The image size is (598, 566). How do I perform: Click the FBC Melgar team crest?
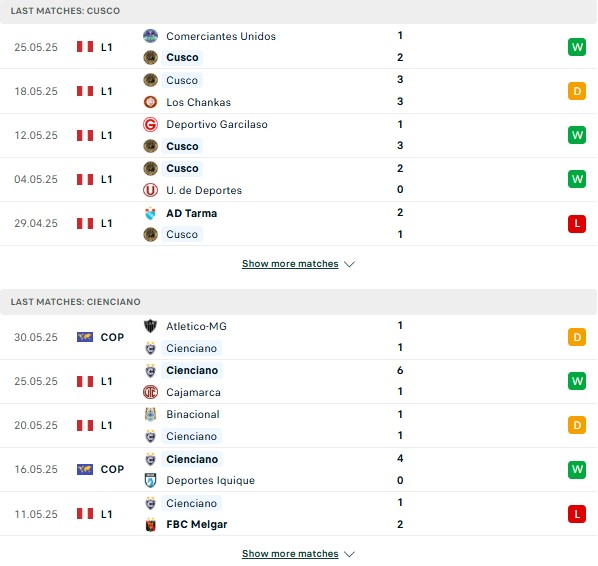151,525
